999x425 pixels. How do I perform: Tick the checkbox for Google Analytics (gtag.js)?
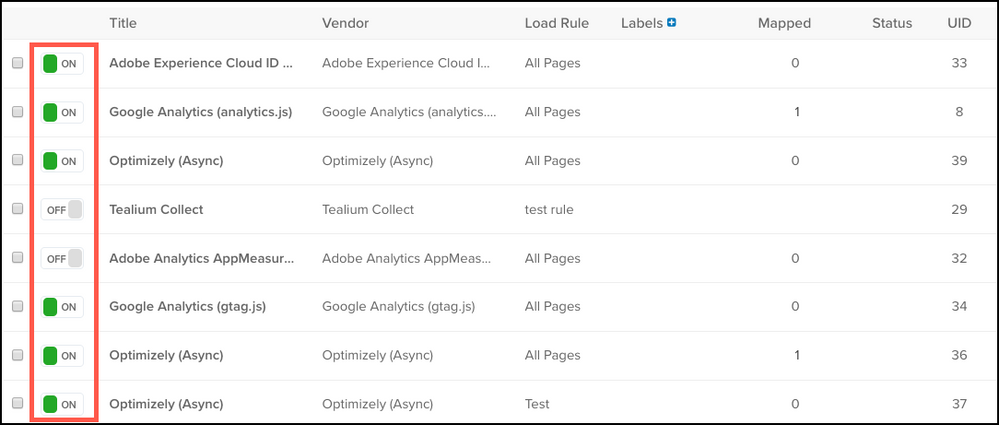(x=17, y=307)
